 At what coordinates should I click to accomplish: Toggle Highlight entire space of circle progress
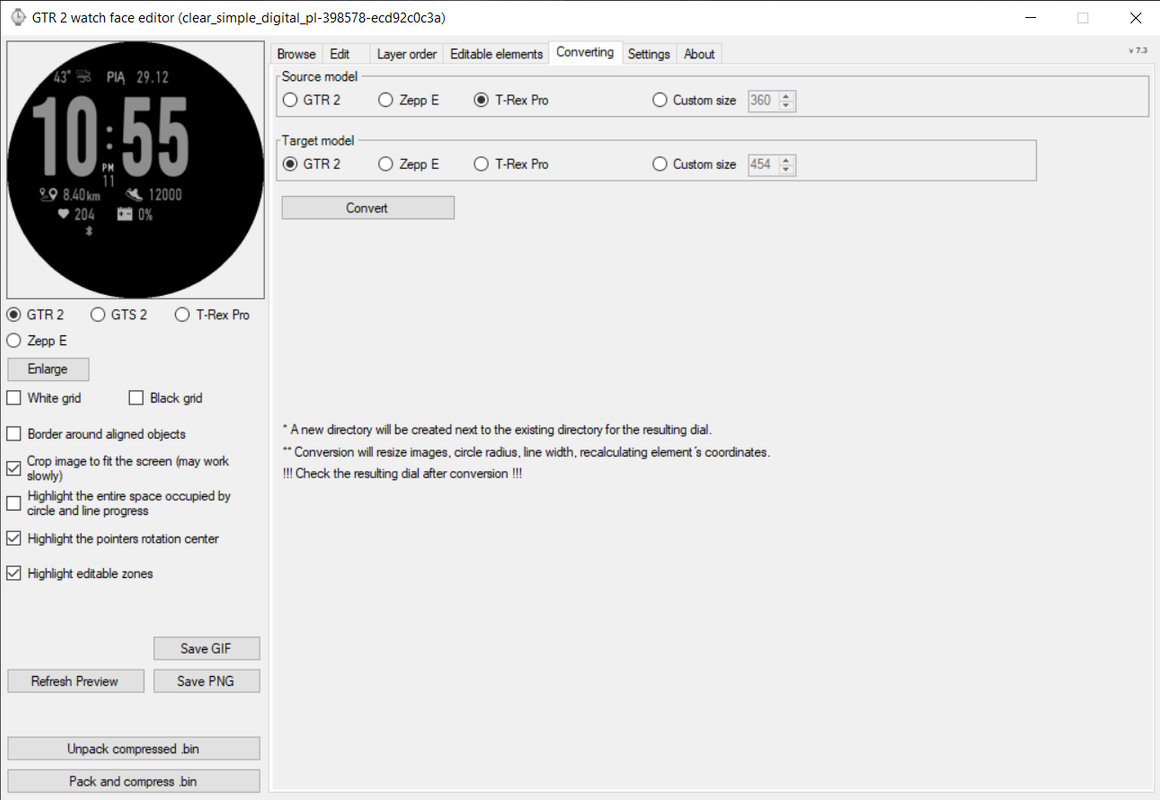click(120, 503)
